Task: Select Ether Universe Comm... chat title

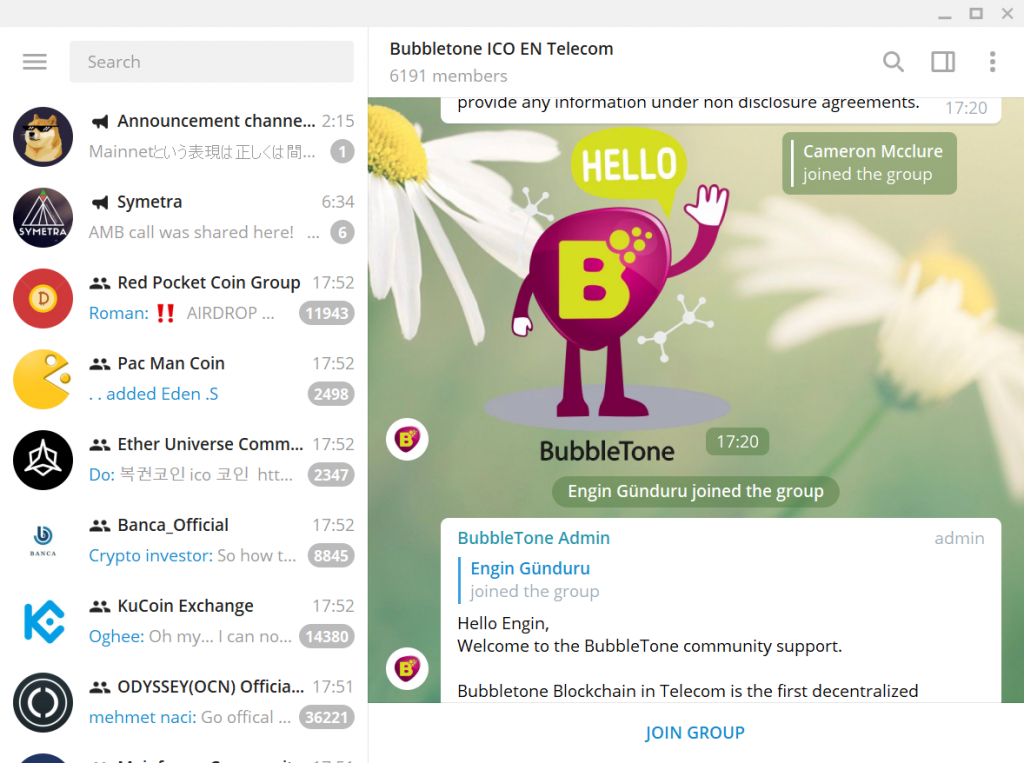Action: point(210,444)
